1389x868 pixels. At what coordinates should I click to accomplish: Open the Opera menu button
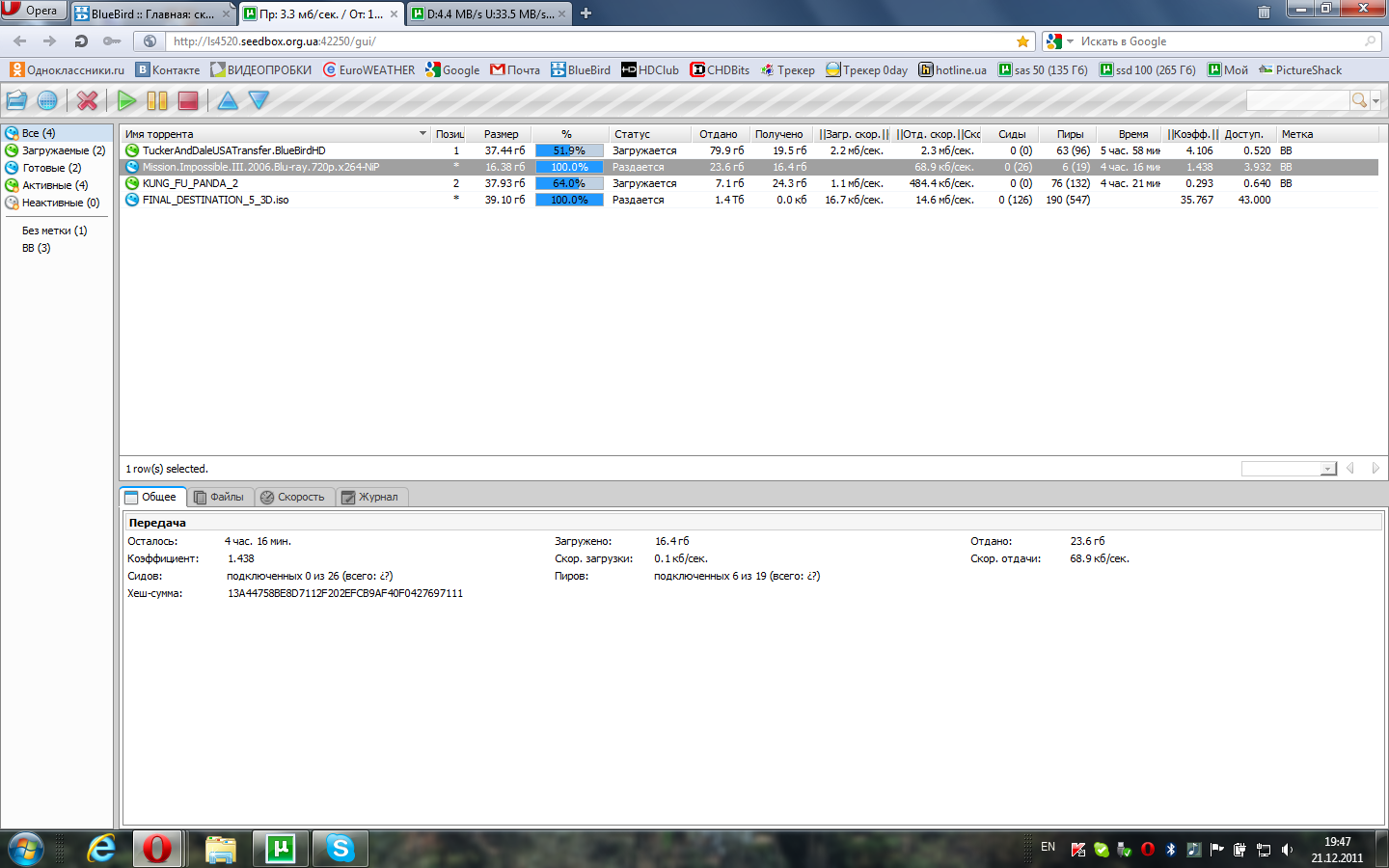click(34, 11)
